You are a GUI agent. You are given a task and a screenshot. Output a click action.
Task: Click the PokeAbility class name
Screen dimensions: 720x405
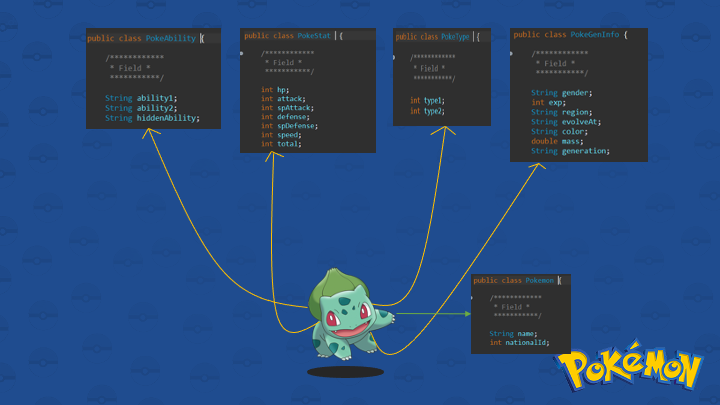[171, 39]
